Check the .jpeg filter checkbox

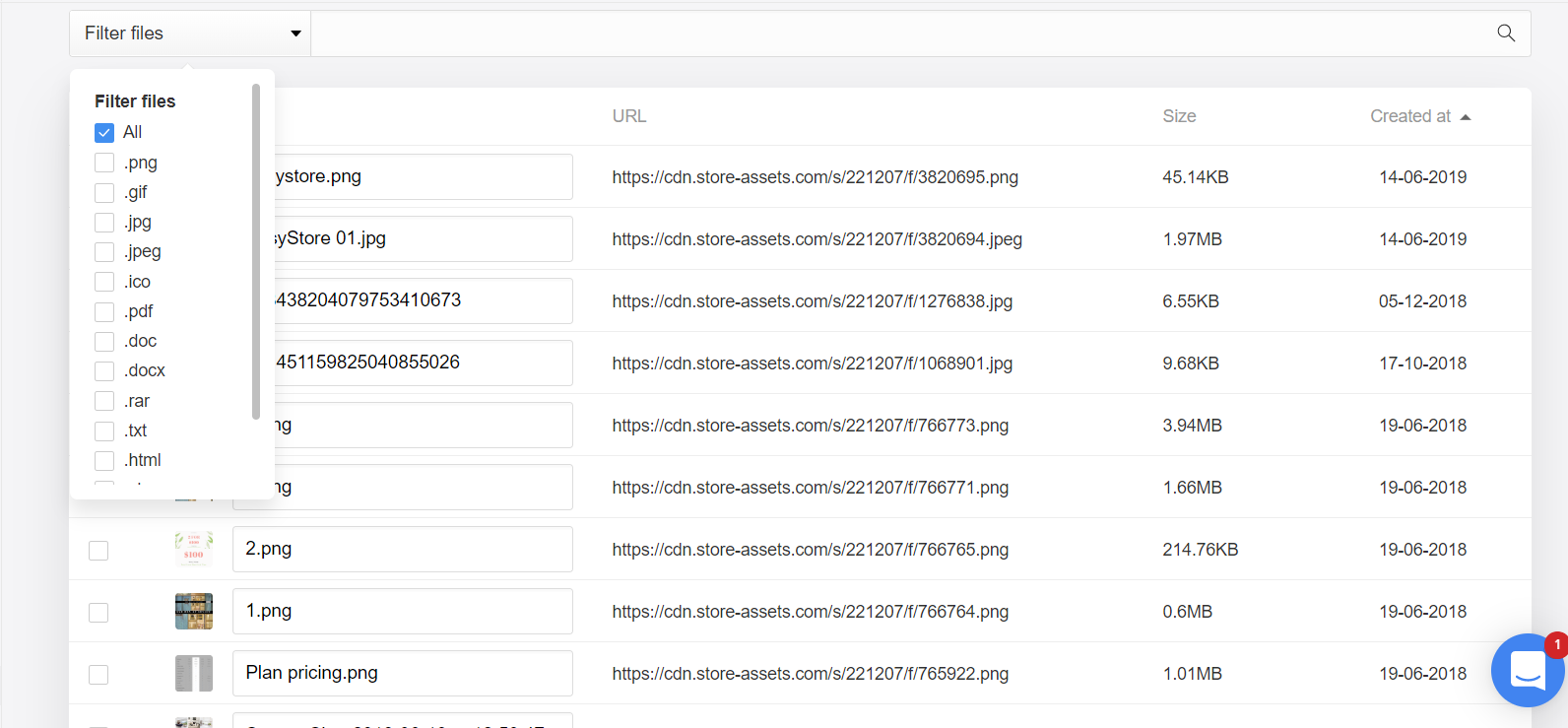(x=104, y=252)
